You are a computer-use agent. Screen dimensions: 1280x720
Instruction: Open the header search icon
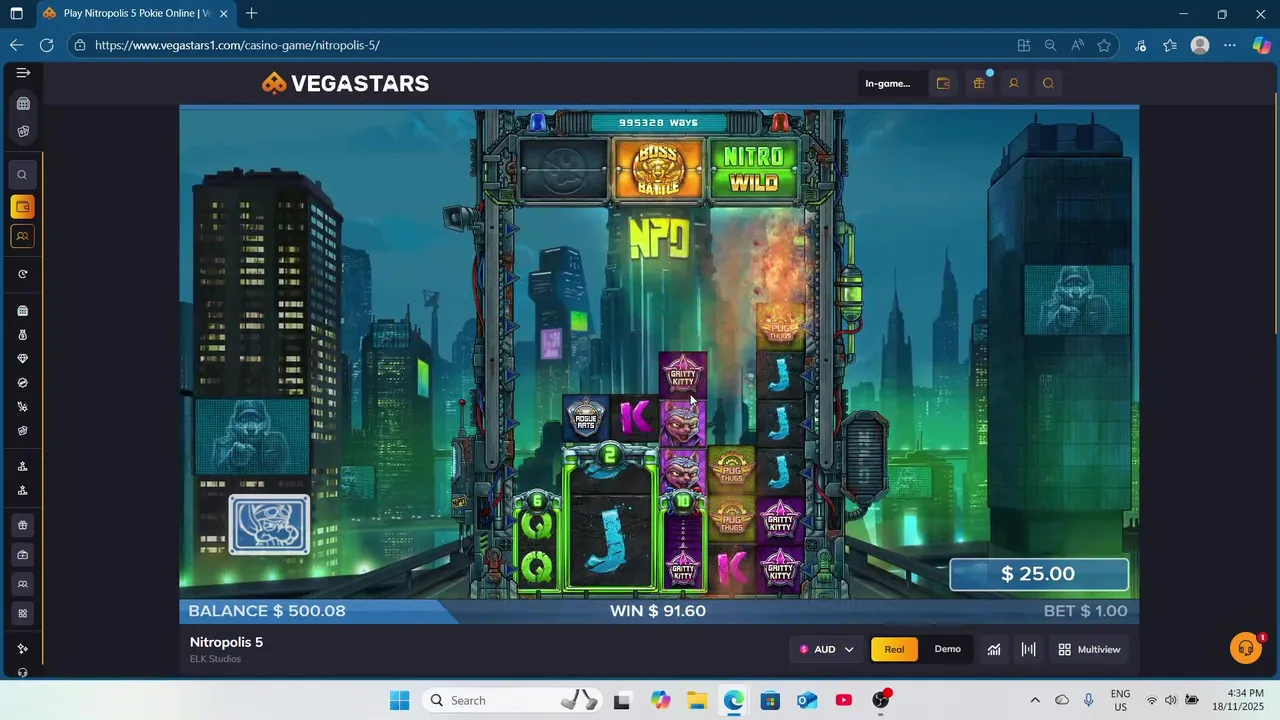[1048, 84]
